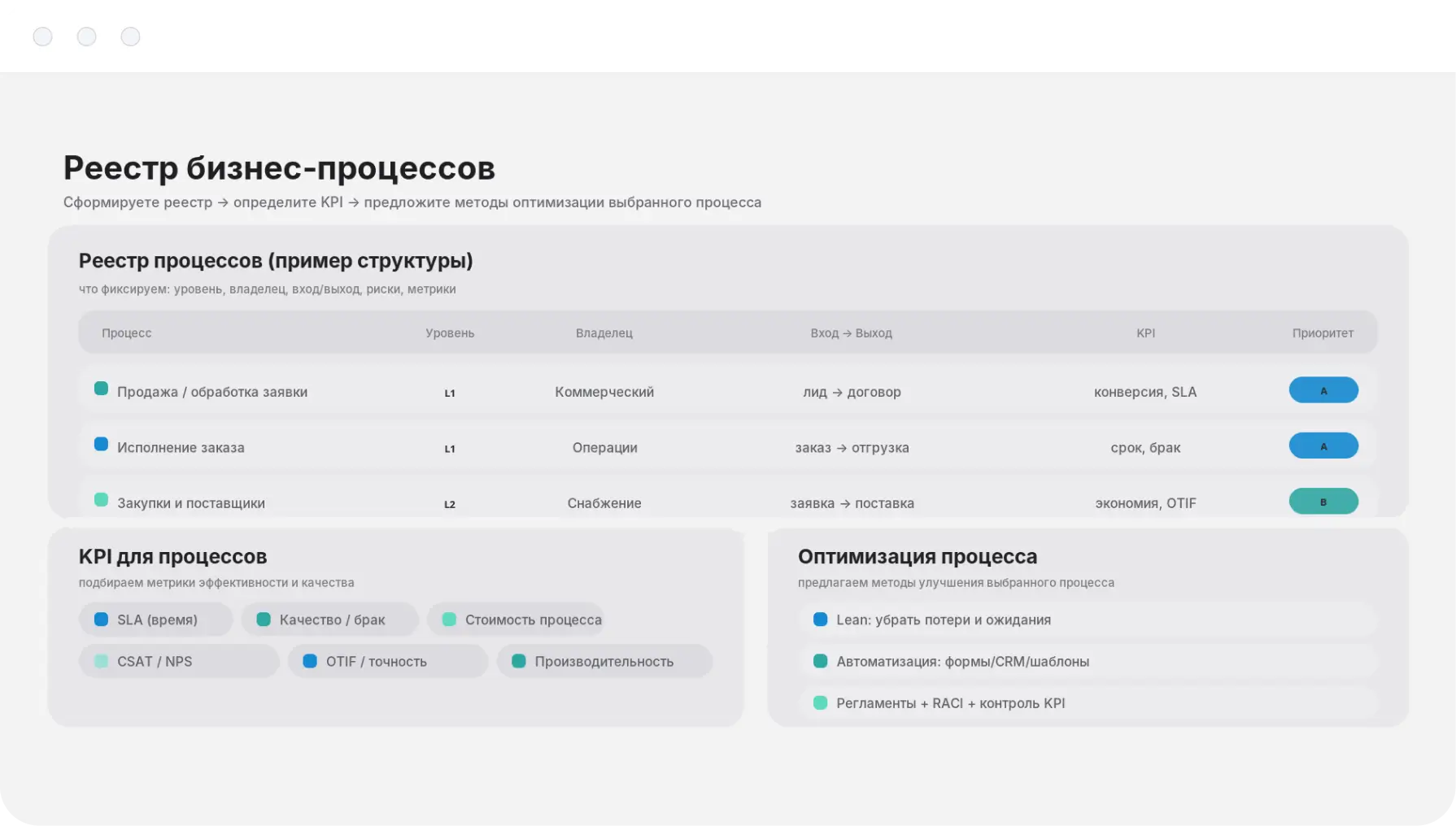1456x826 pixels.
Task: Click the Владелец column header
Action: click(604, 333)
